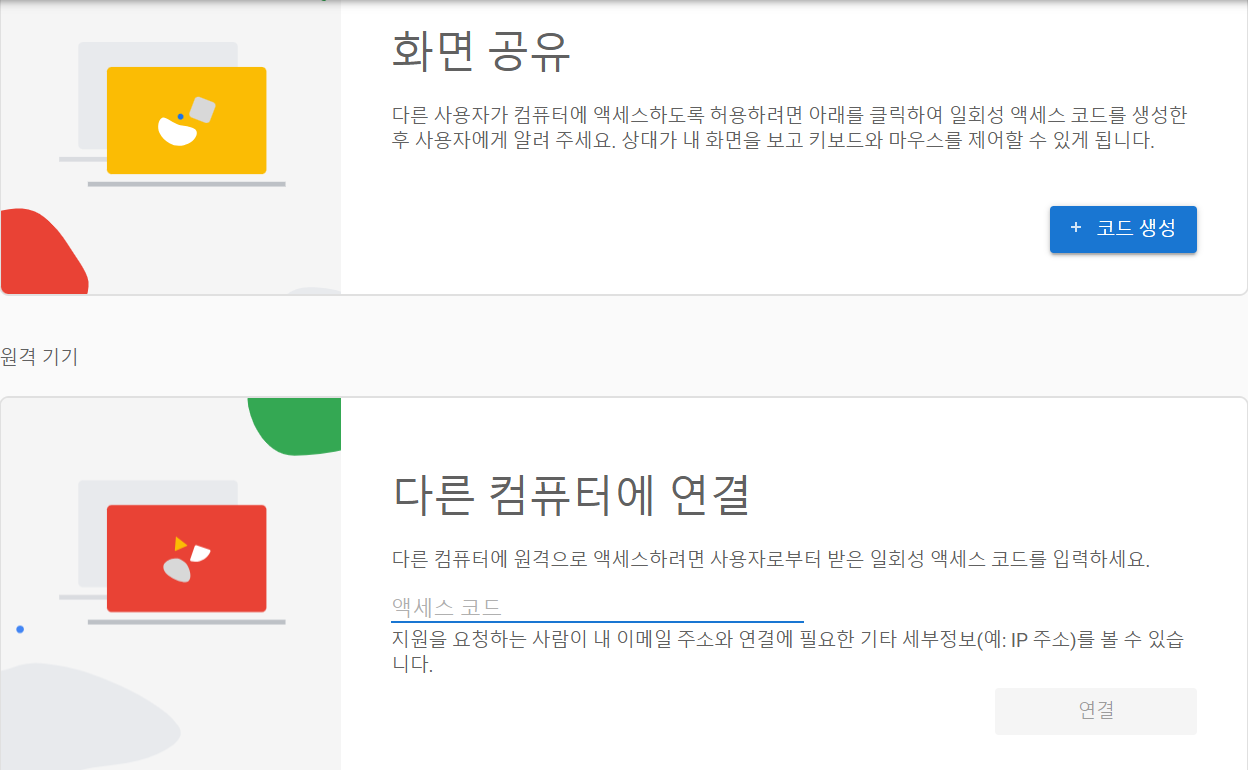Click the plus icon in 코드 생성 button
Image resolution: width=1248 pixels, height=770 pixels.
point(1075,229)
